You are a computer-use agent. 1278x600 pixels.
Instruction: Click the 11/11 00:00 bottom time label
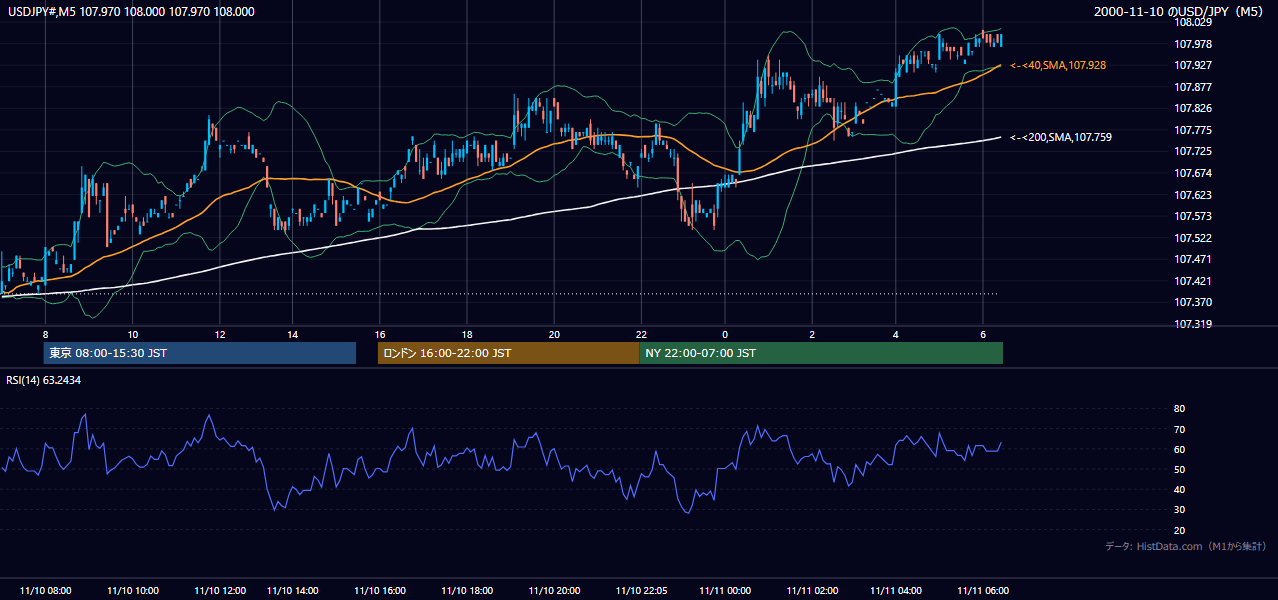click(725, 591)
